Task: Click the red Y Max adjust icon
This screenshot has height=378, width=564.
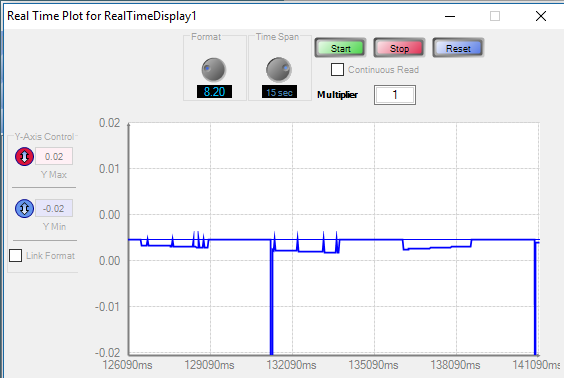Action: coord(24,156)
